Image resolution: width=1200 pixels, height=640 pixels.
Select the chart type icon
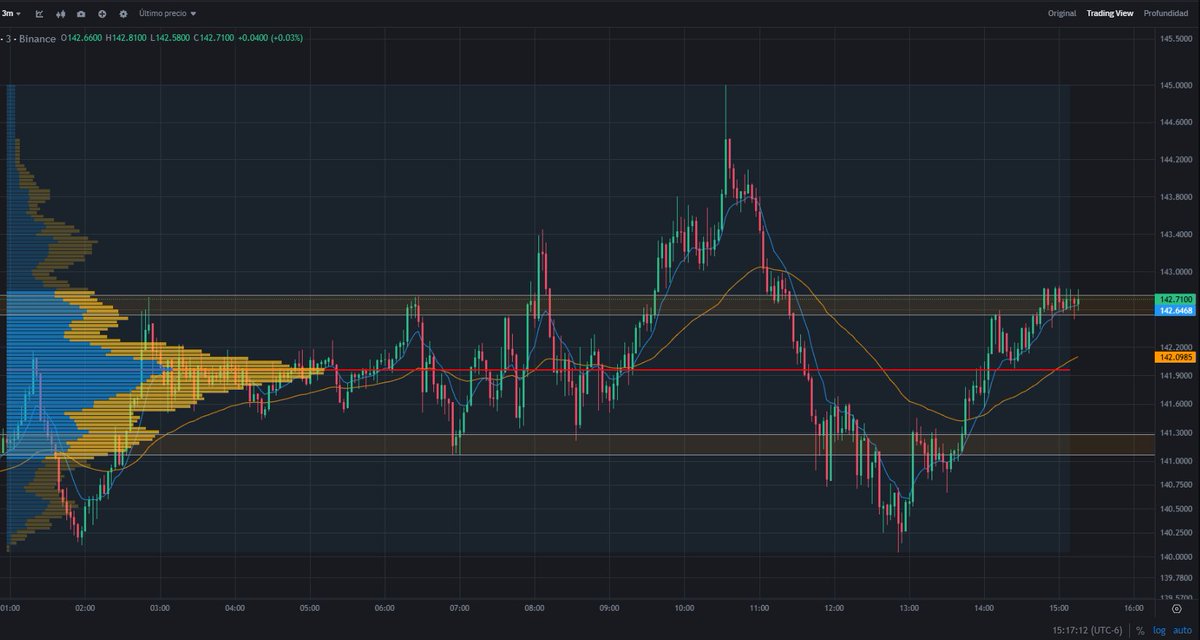(x=38, y=13)
